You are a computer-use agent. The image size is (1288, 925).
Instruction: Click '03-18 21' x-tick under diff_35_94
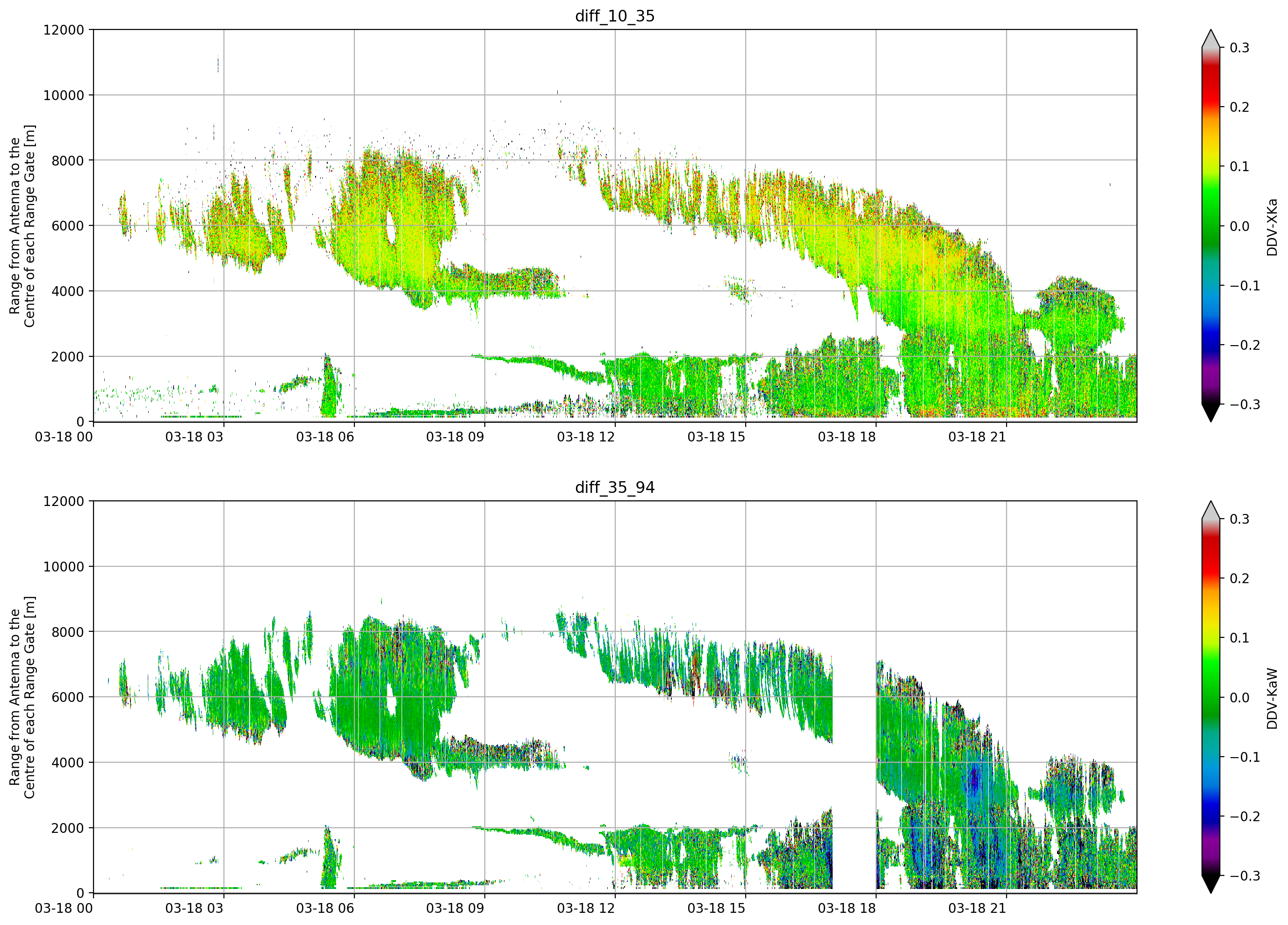coord(978,908)
